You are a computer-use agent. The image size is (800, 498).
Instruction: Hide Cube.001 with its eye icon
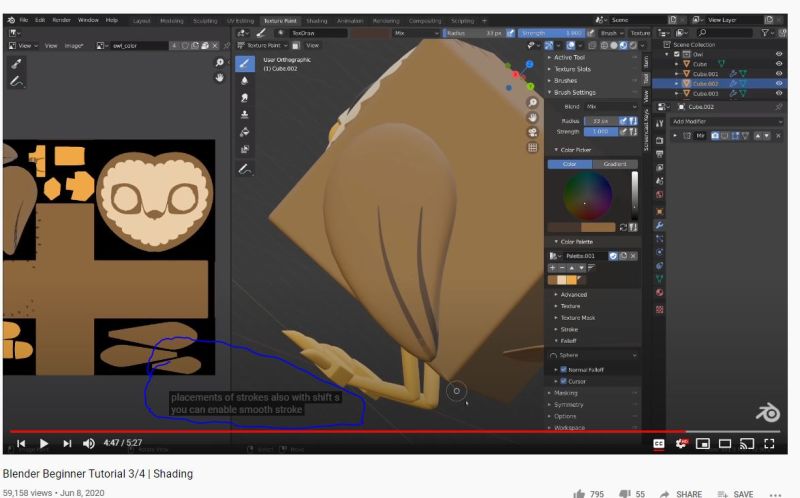click(779, 73)
